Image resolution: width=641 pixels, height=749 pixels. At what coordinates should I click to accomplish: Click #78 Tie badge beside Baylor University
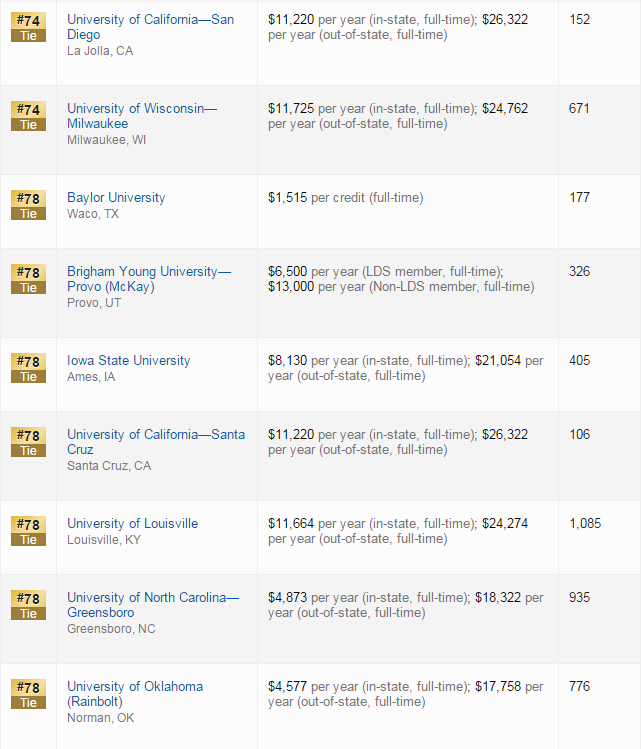tap(28, 205)
